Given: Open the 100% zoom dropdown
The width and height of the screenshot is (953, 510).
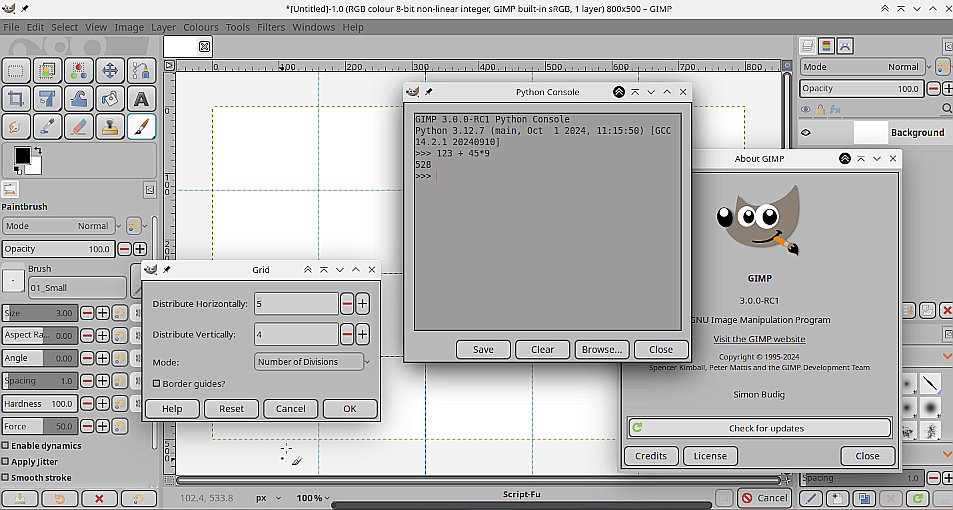Looking at the screenshot, I should (314, 498).
